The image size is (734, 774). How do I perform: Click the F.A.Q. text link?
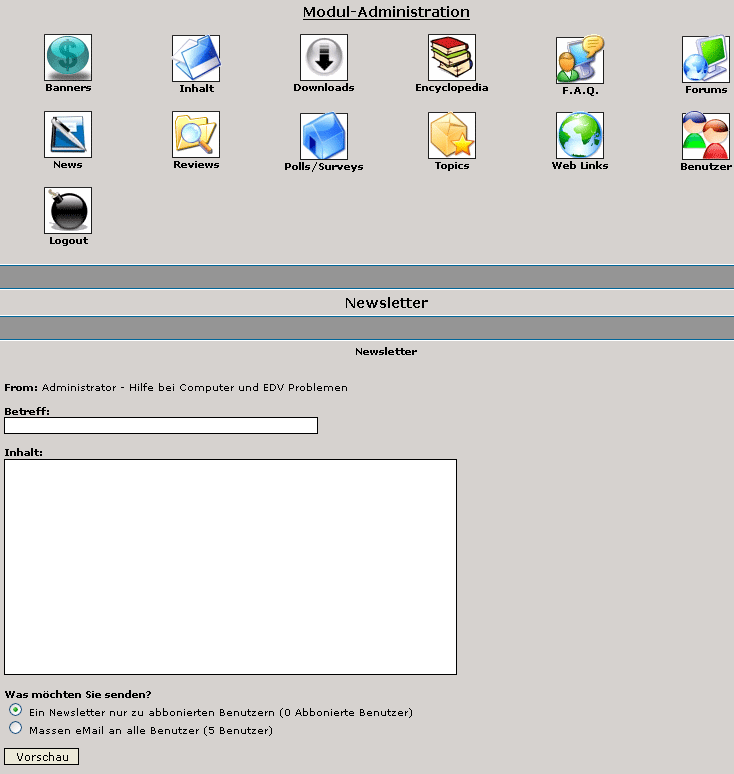[580, 91]
